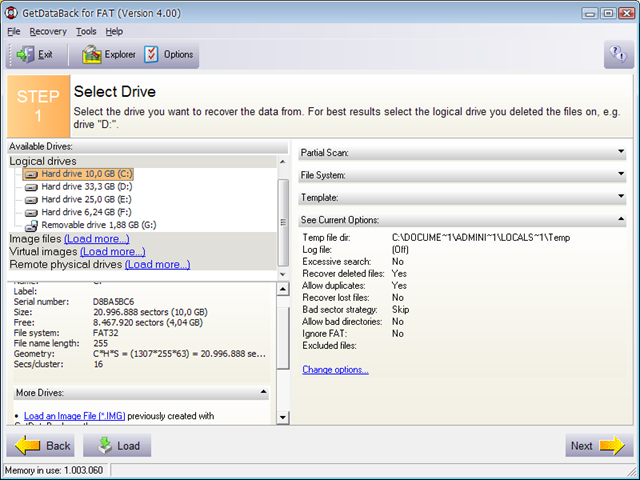
Task: Click the drive icon next to Hard drive (D:)
Action: pos(31,187)
